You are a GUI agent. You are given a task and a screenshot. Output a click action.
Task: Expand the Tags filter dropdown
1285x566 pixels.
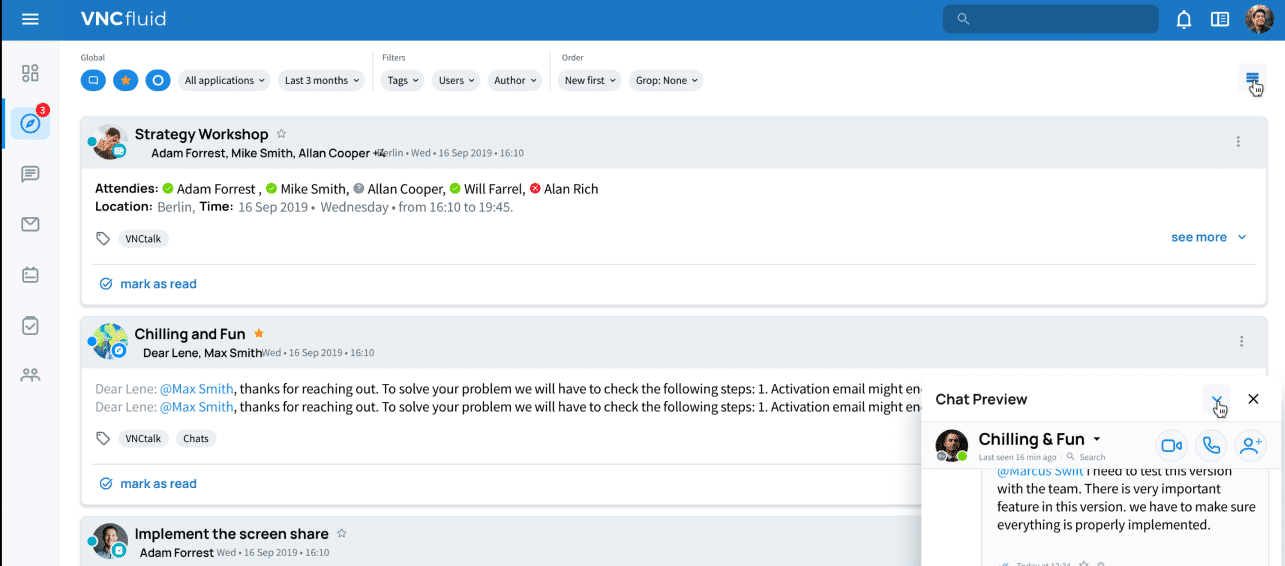point(403,80)
